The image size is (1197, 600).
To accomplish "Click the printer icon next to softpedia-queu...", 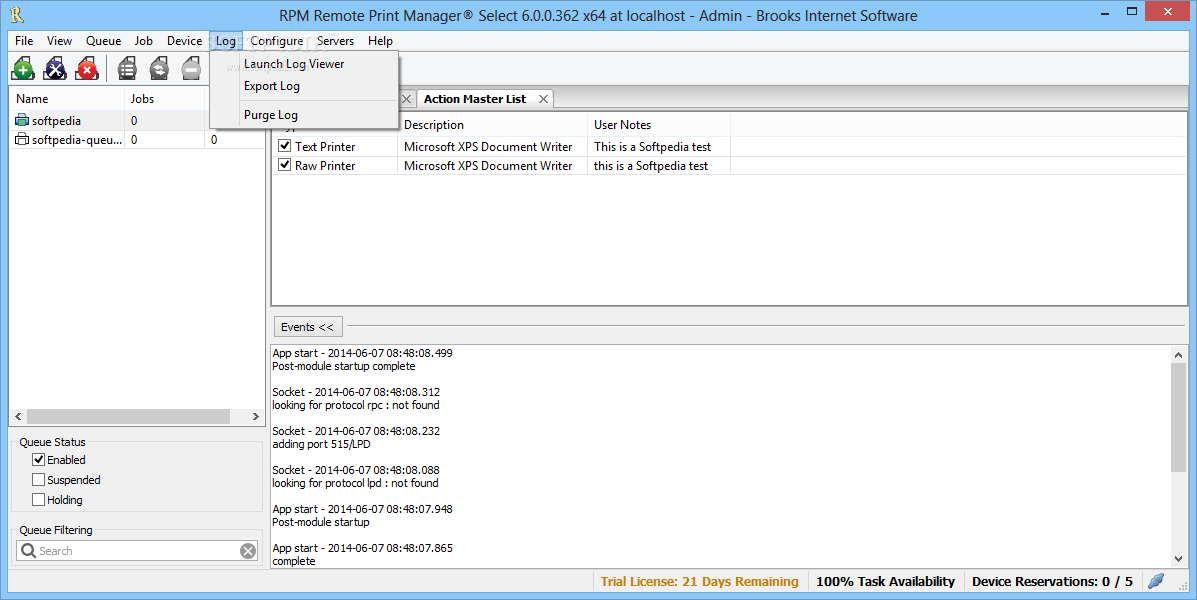I will coord(22,140).
